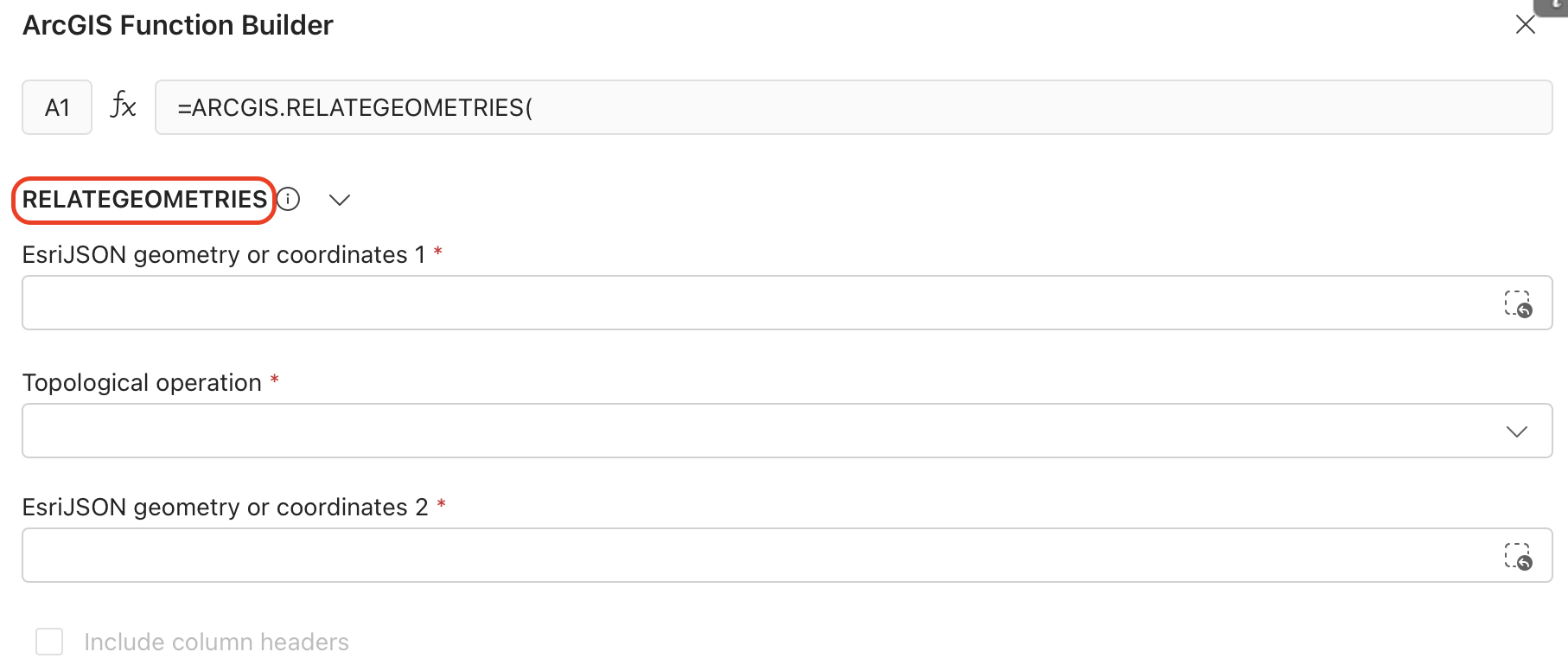This screenshot has width=1568, height=671.
Task: Click the EsriJSON geometry 2 field label
Action: pyautogui.click(x=225, y=508)
